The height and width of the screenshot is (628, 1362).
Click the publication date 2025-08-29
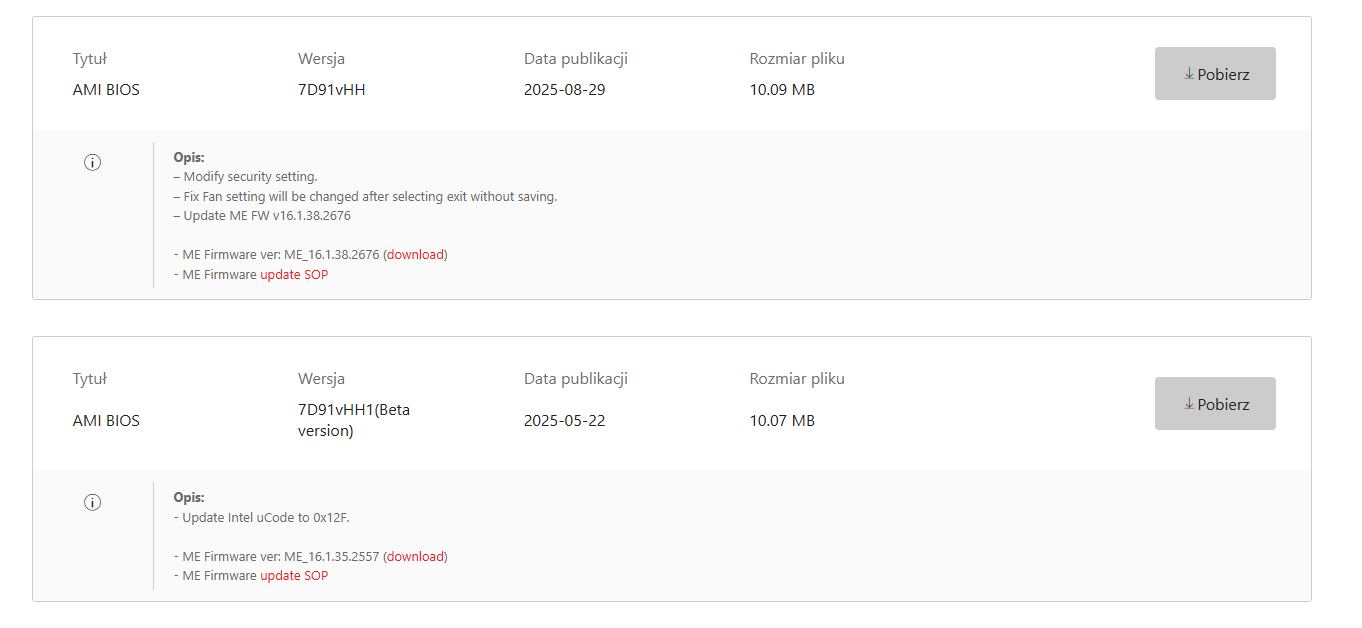coord(564,90)
